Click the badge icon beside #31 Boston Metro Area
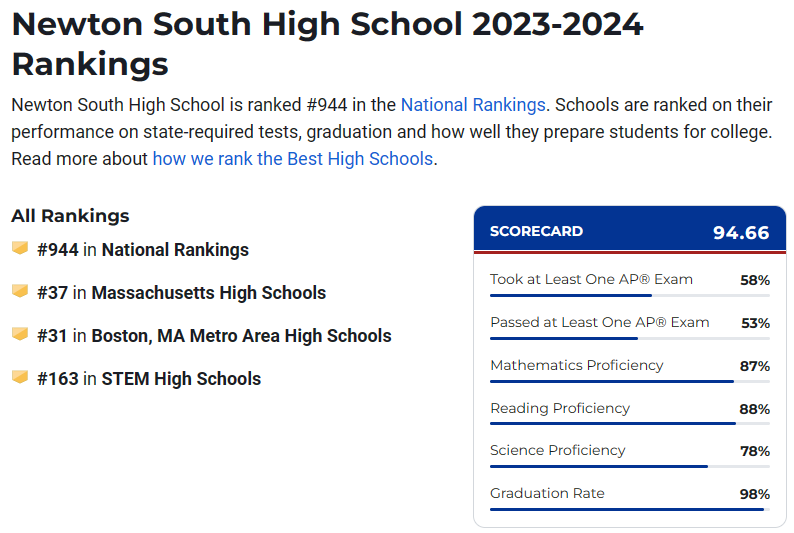 tap(20, 334)
